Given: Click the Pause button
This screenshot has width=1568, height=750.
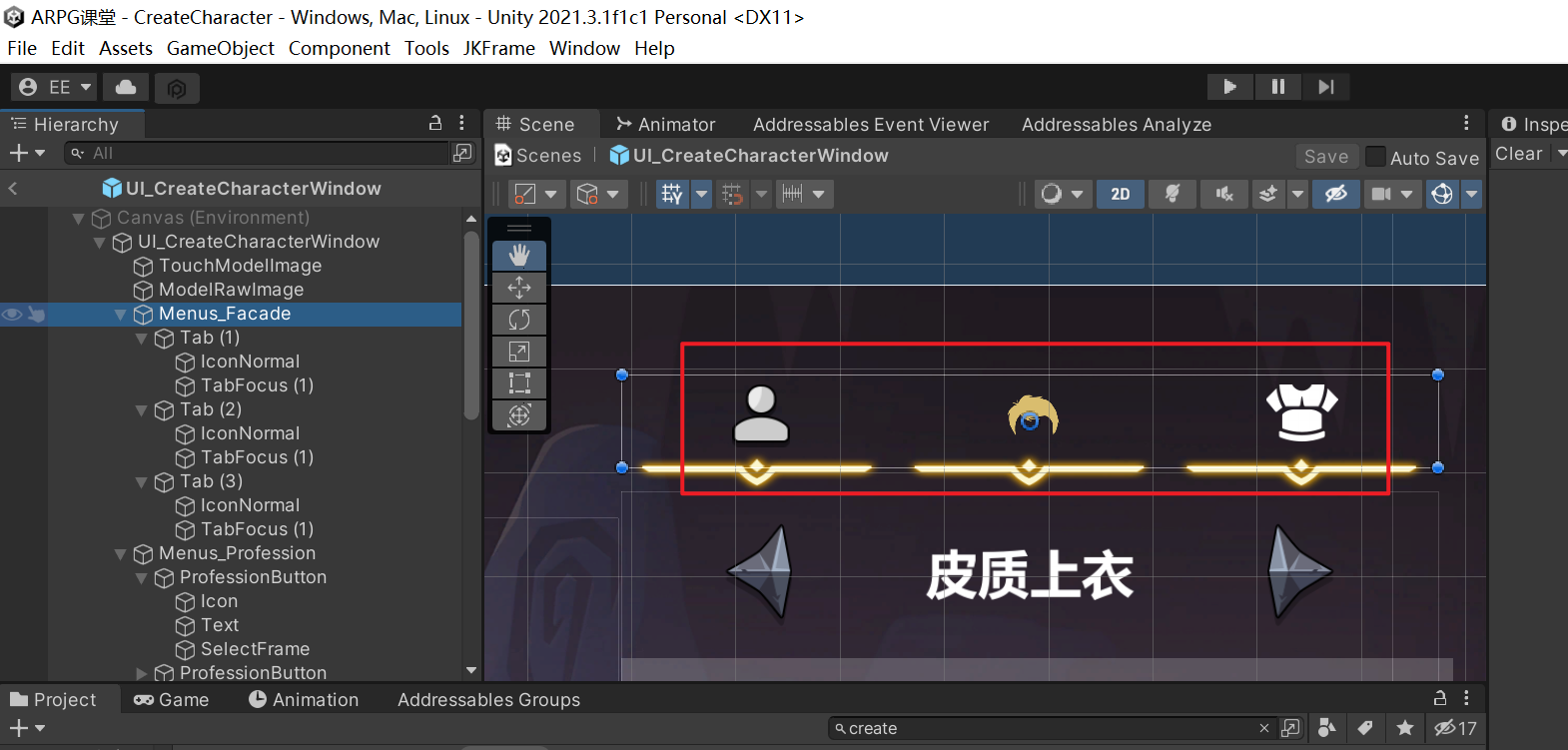Looking at the screenshot, I should 1277,87.
